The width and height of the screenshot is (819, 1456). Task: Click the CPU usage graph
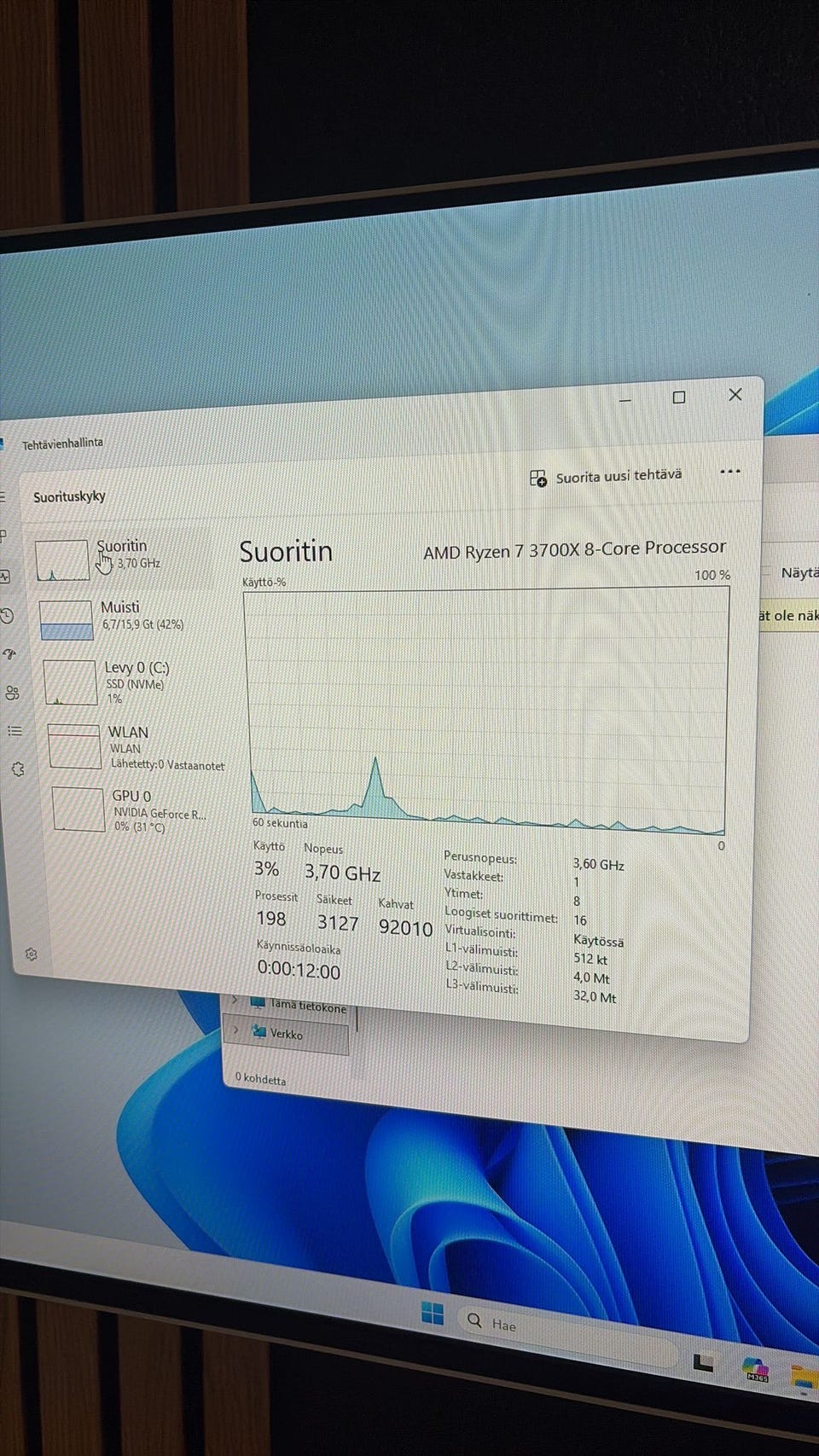[x=486, y=711]
